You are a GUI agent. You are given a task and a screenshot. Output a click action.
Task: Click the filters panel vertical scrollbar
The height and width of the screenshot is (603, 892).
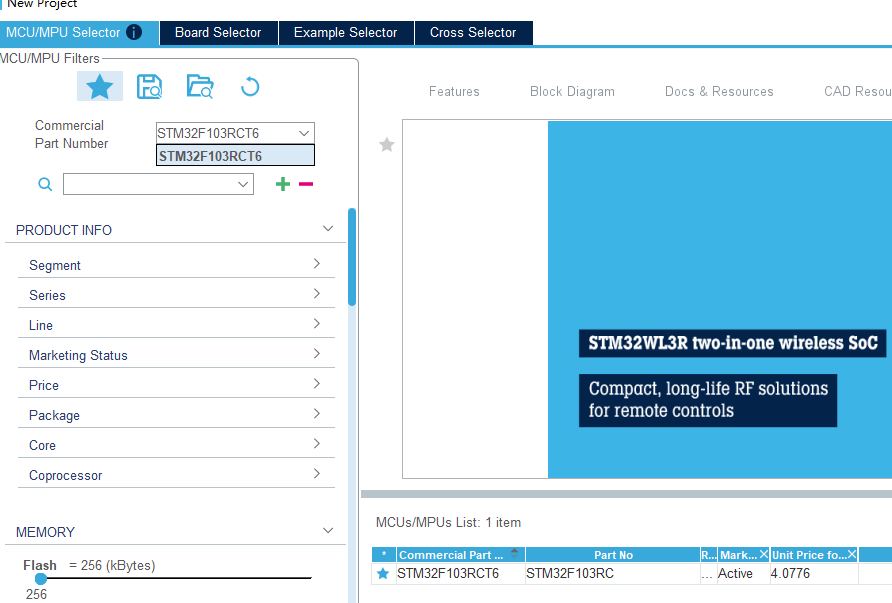coord(352,257)
